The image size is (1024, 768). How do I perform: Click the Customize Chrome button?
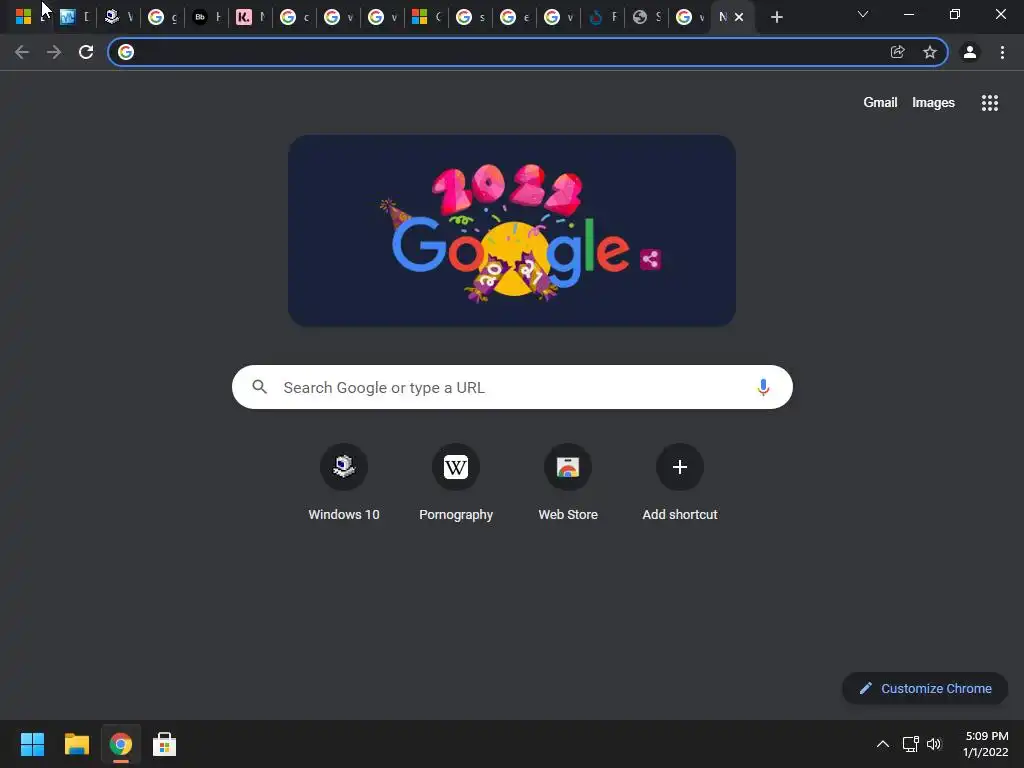pyautogui.click(x=925, y=688)
